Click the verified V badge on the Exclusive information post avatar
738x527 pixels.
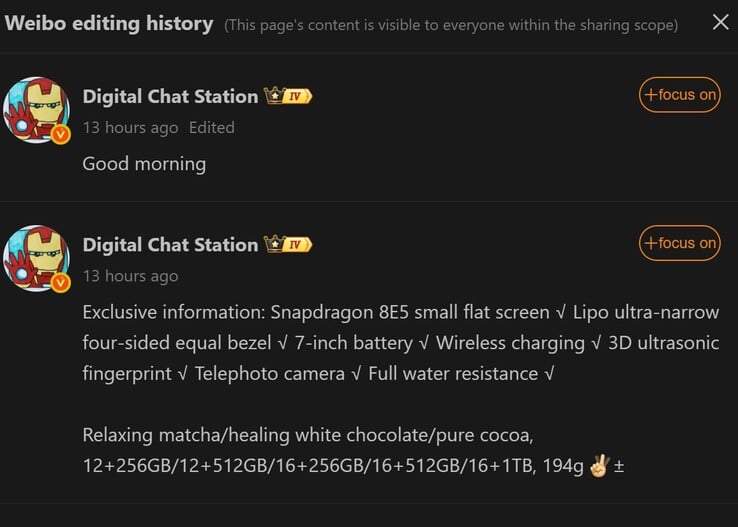[60, 283]
